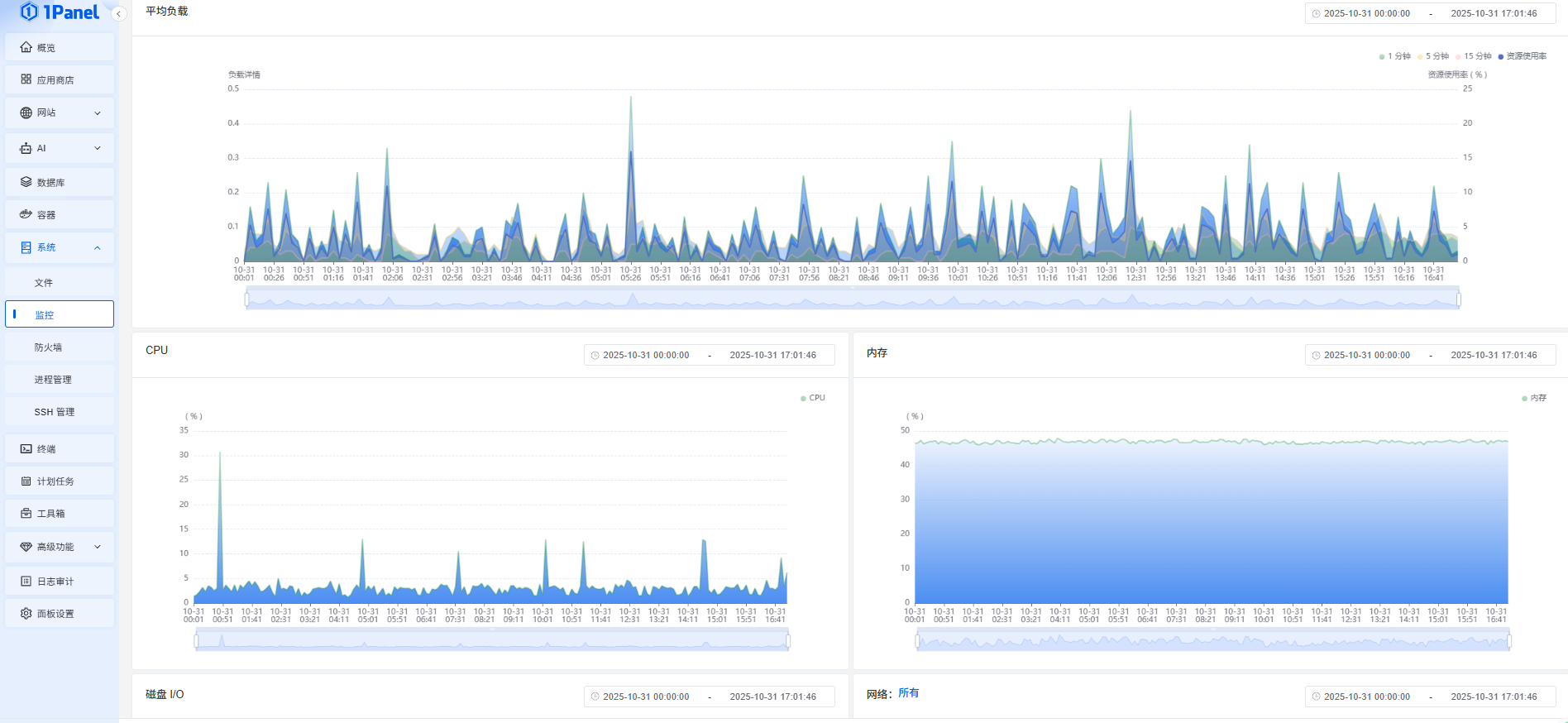This screenshot has height=723, width=1568.
Task: Click the 应用商店 grid icon
Action: pyautogui.click(x=26, y=79)
